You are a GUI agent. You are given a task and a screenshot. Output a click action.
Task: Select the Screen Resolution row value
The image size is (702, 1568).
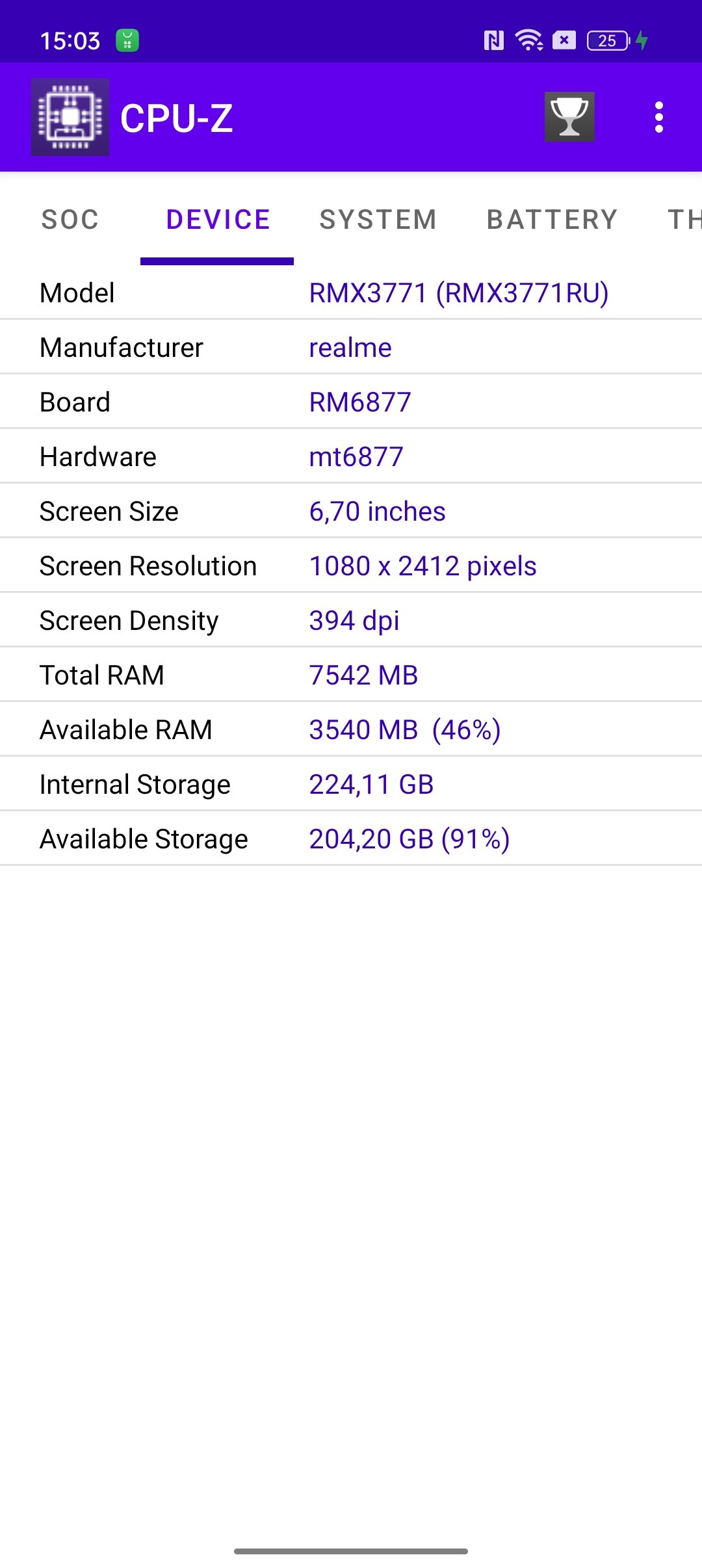pyautogui.click(x=422, y=566)
